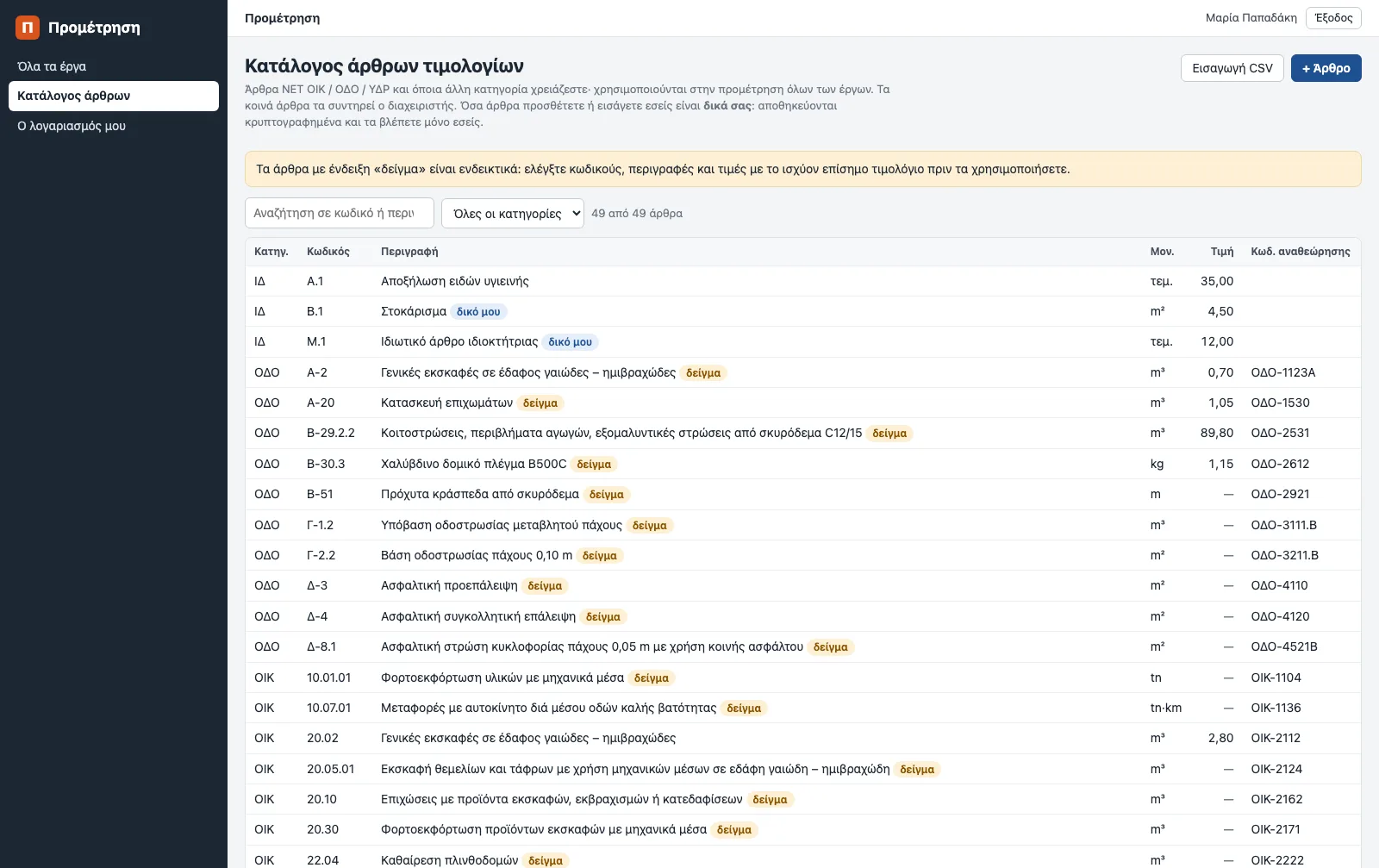Open Όλες οι κατηγορίες dropdown
This screenshot has height=868, width=1379.
point(513,213)
